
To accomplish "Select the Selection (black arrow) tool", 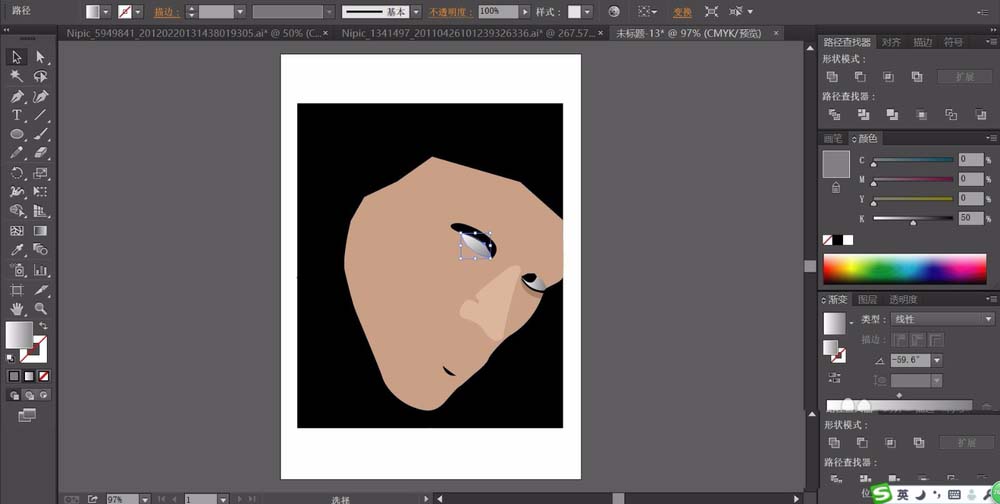I will coord(17,57).
